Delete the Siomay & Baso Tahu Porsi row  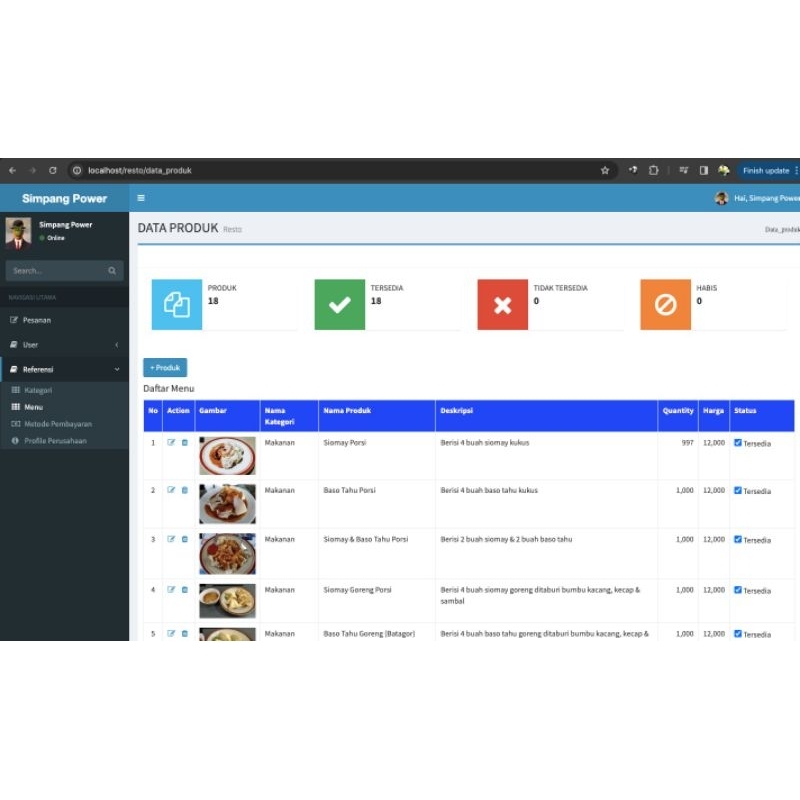tap(185, 539)
